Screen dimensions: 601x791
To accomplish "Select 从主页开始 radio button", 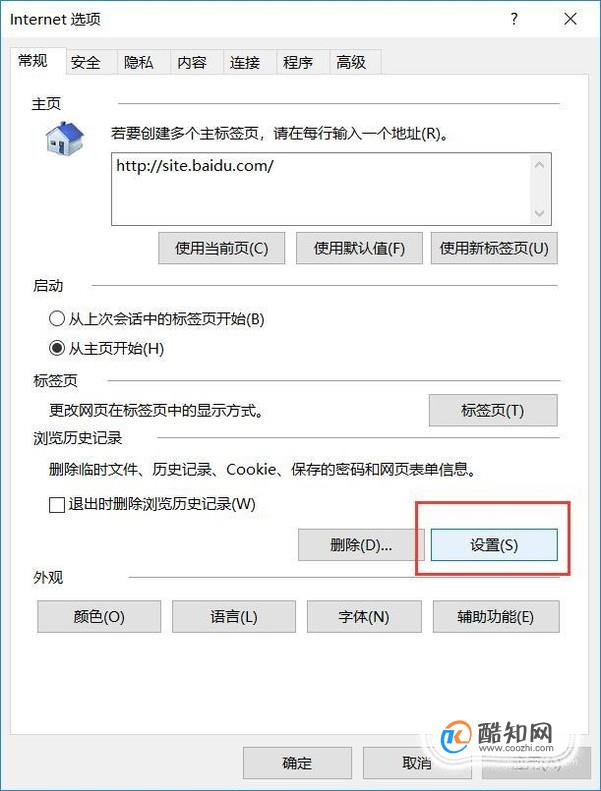I will coord(57,348).
